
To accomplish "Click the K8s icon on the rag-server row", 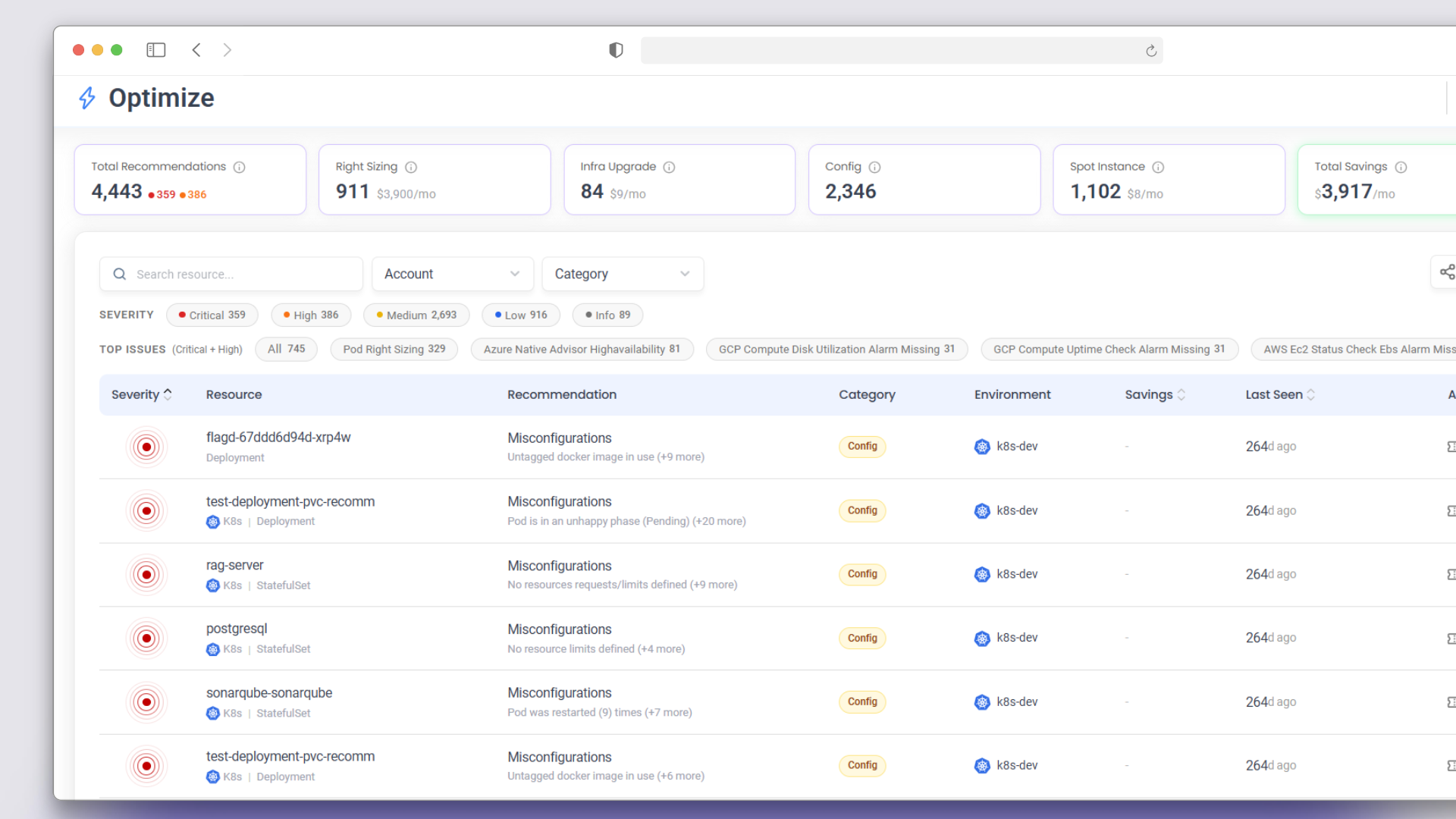I will (x=213, y=585).
